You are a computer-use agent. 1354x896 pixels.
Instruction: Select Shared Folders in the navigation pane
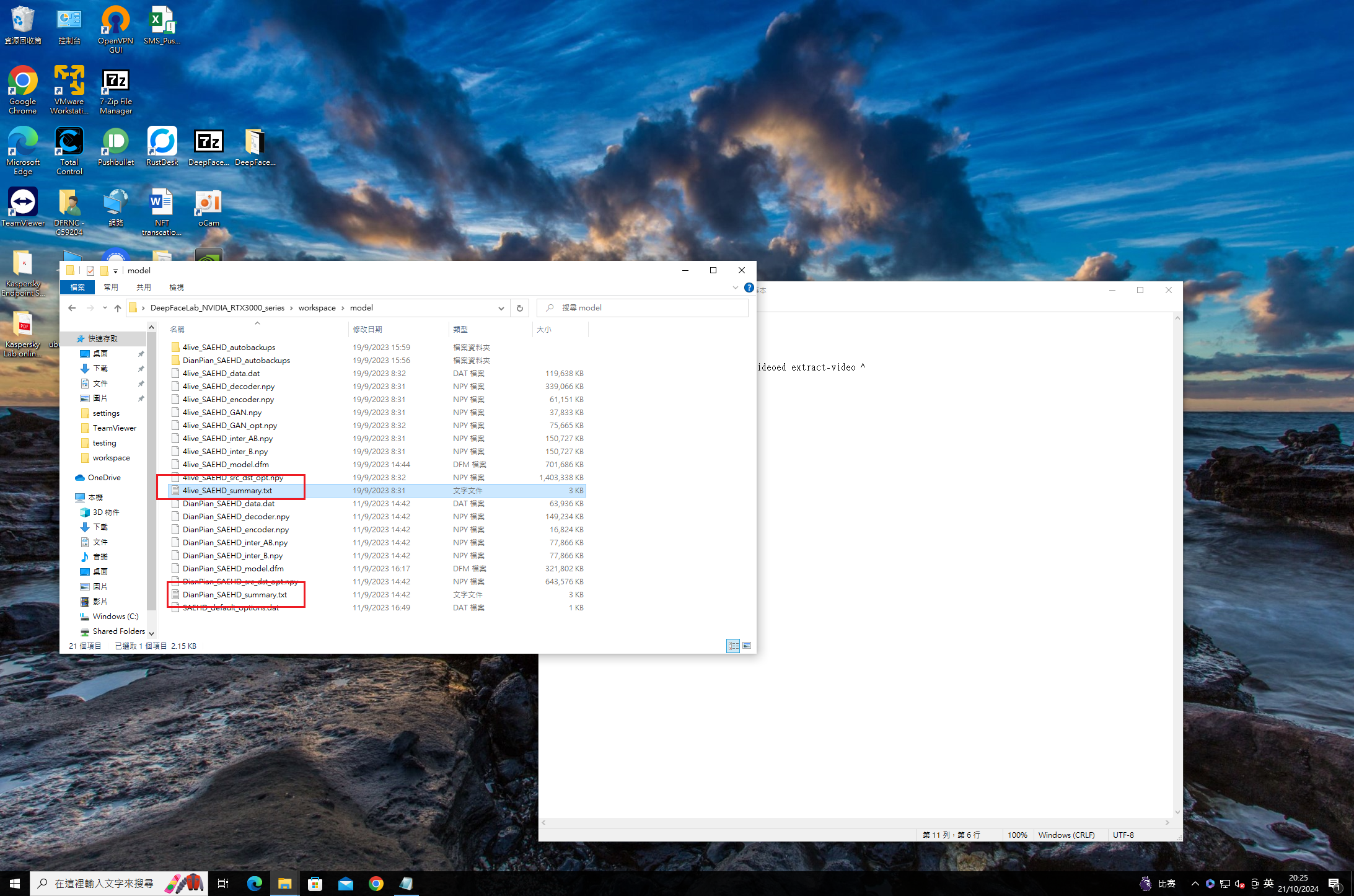click(x=118, y=631)
